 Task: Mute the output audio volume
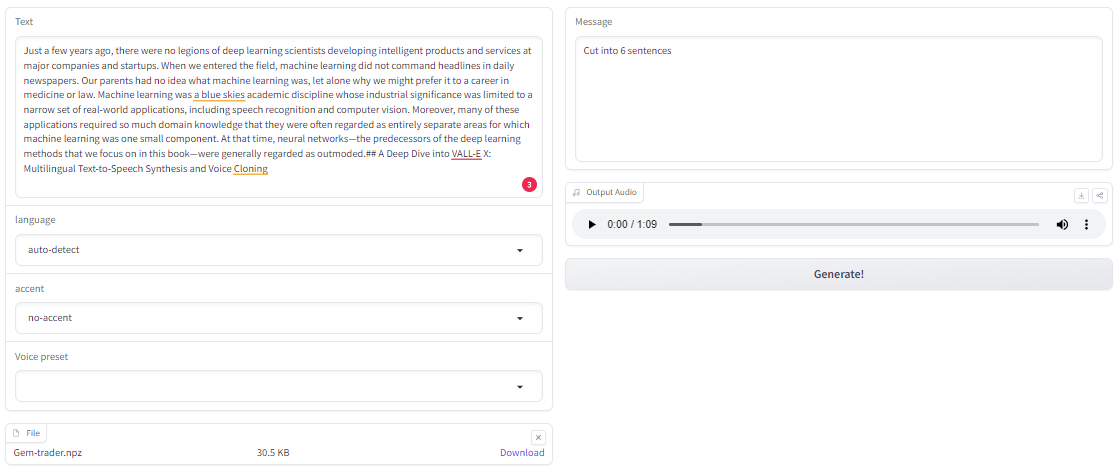pos(1062,225)
